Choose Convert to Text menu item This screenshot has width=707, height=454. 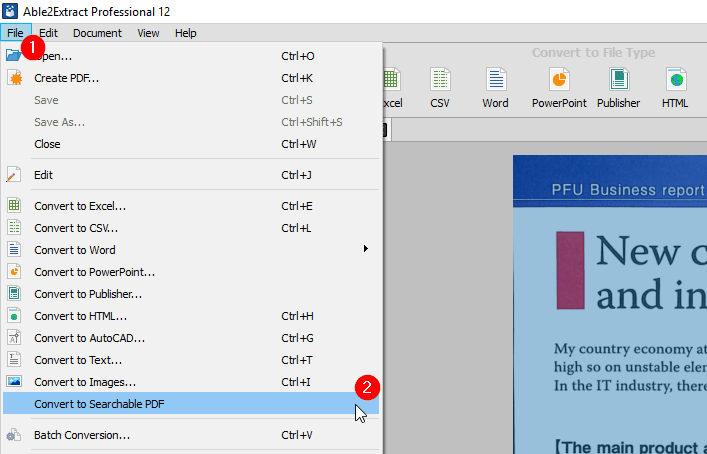click(78, 360)
